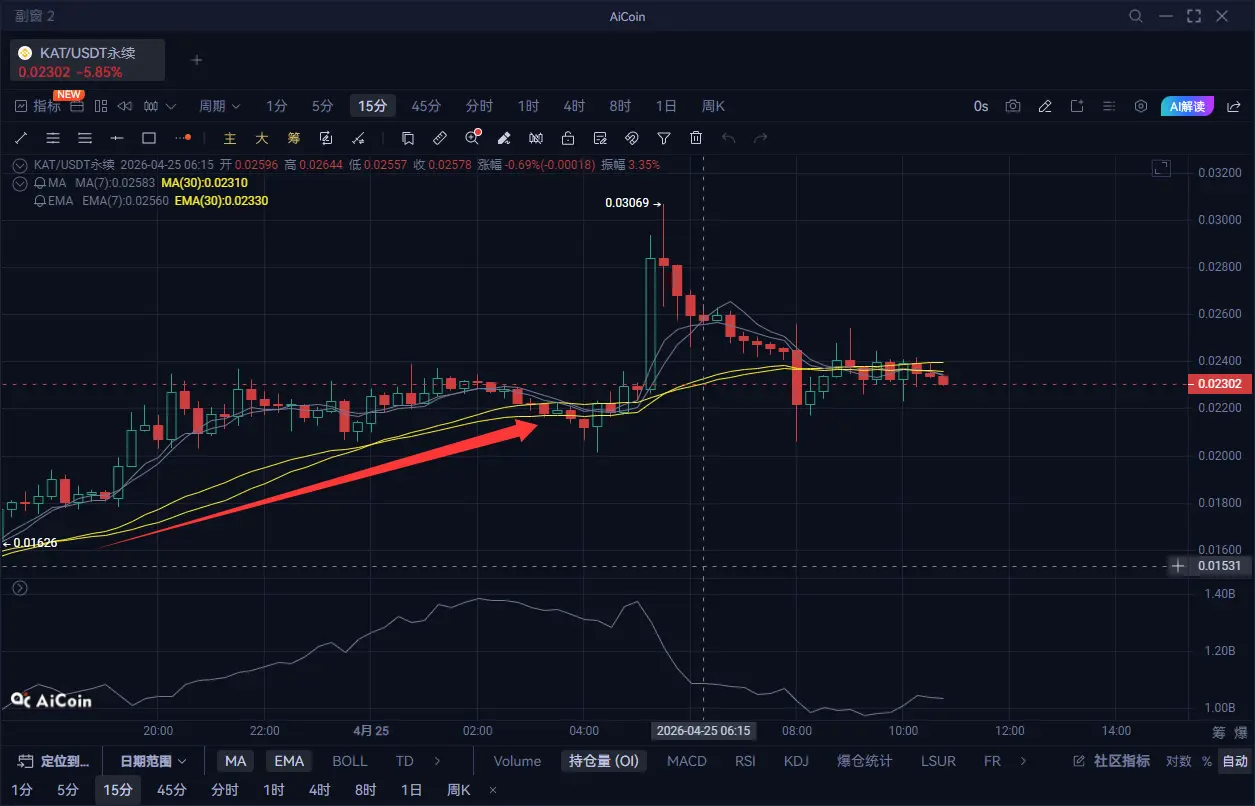Open more drawing tools with red dot
Screen dimensions: 1255x806
click(182, 138)
